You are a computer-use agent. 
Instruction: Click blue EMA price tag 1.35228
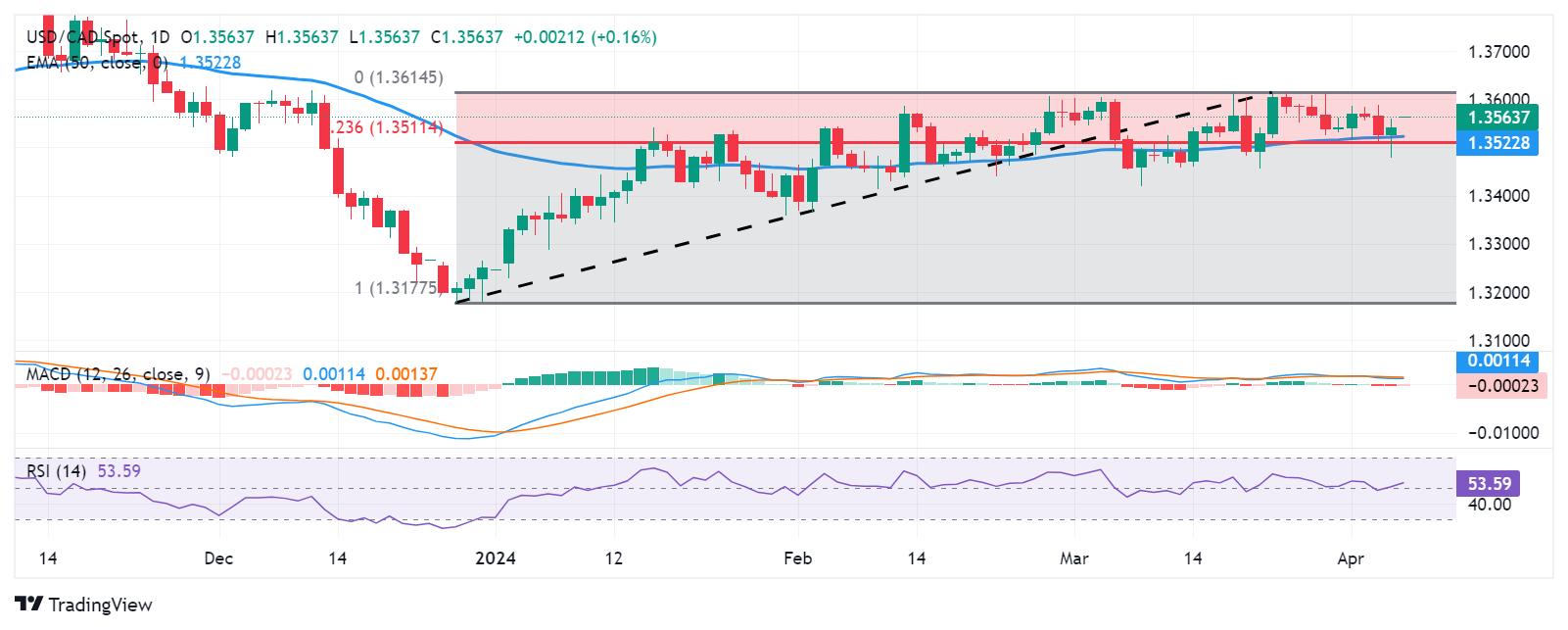(x=1497, y=143)
